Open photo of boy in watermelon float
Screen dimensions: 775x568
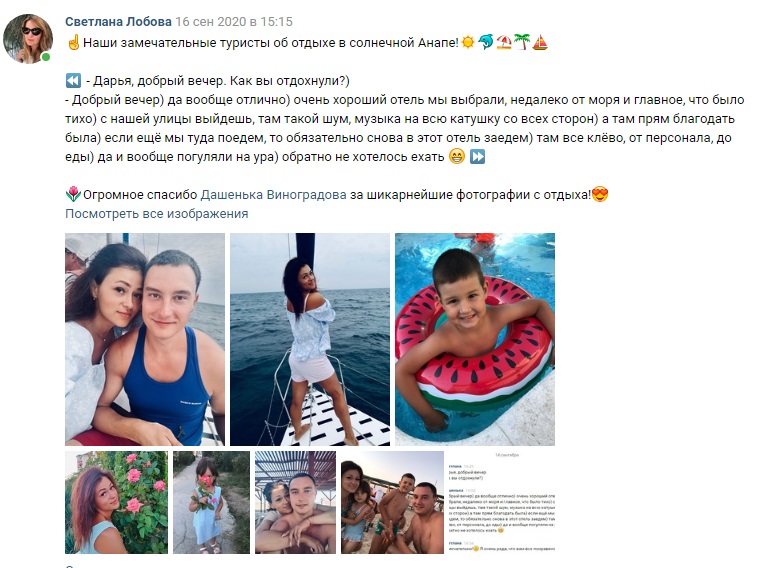pos(475,340)
